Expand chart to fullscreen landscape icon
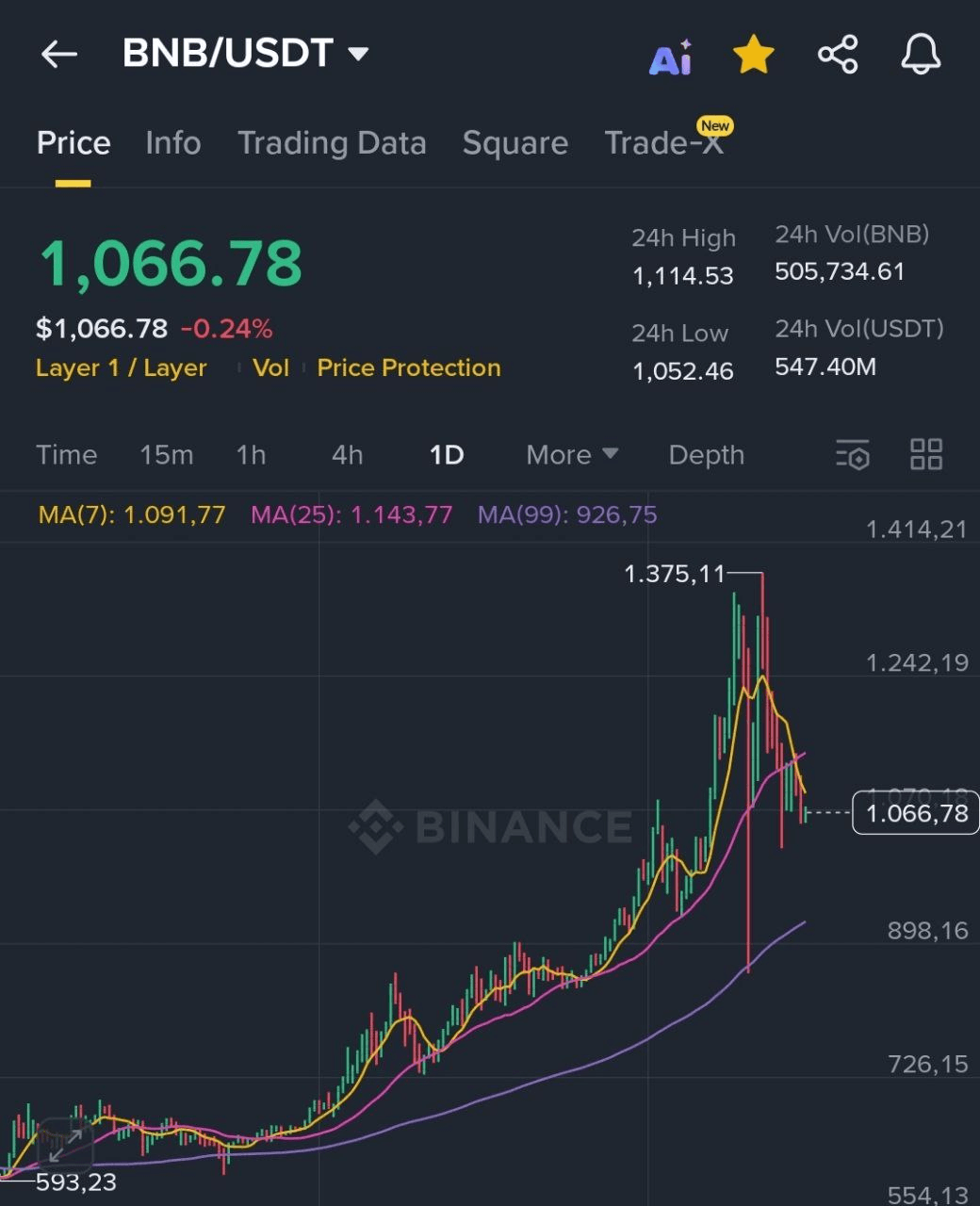Screen dimensions: 980x1206 [64, 1146]
